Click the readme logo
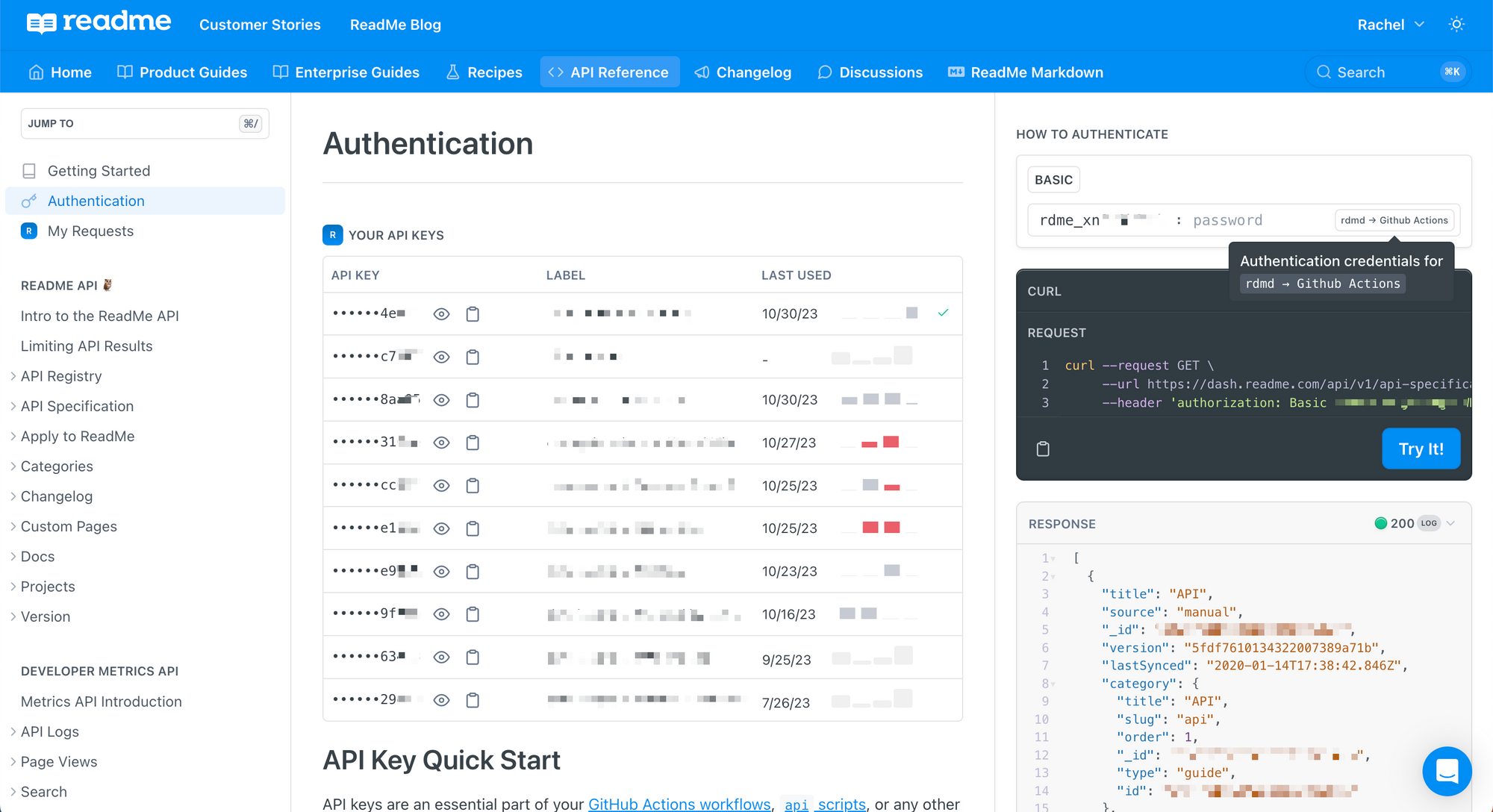Image resolution: width=1493 pixels, height=812 pixels. [99, 23]
